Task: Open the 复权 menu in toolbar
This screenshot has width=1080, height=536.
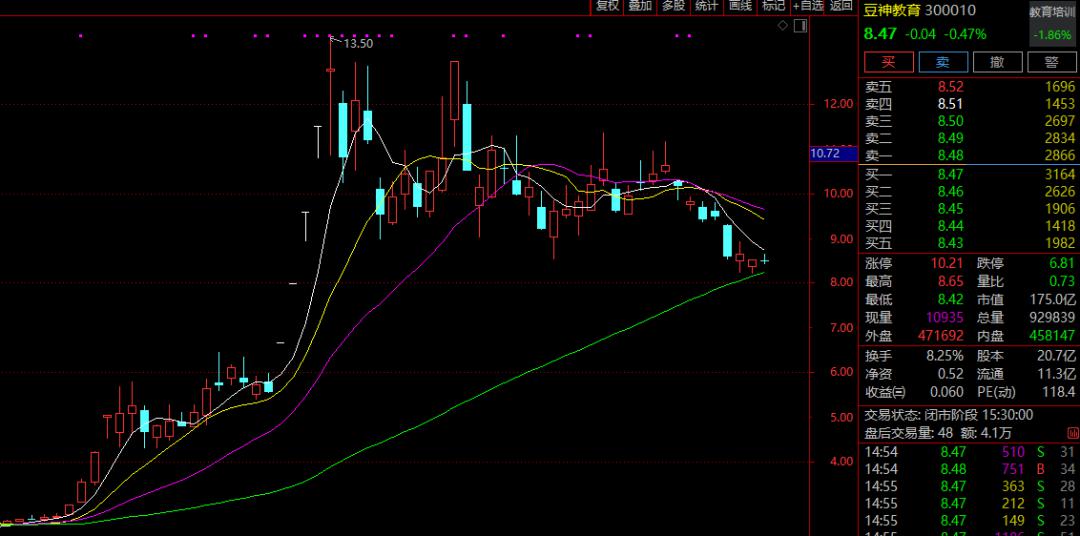Action: point(607,6)
